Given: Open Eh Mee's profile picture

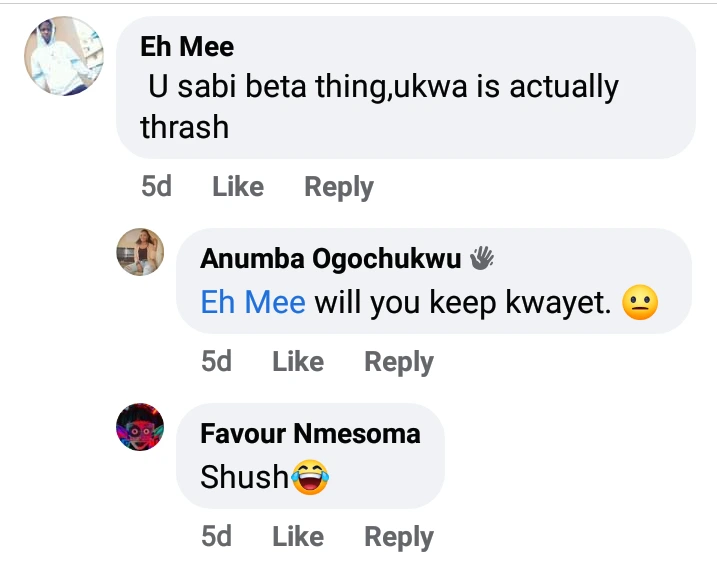Looking at the screenshot, I should (64, 56).
